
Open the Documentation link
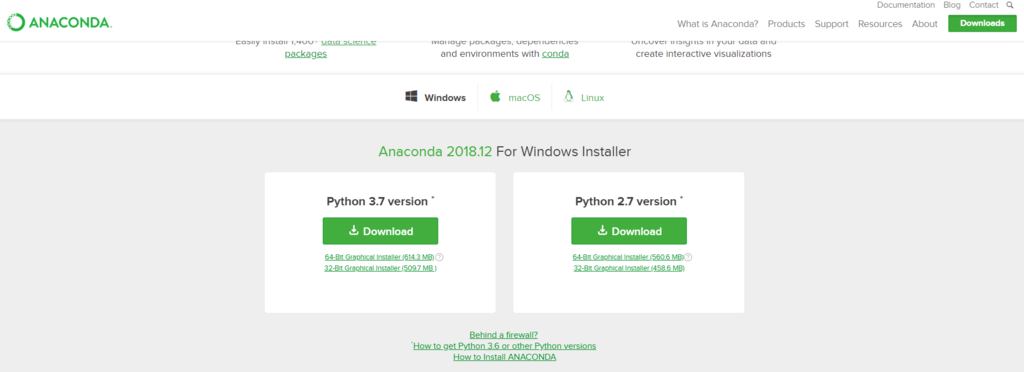click(906, 5)
